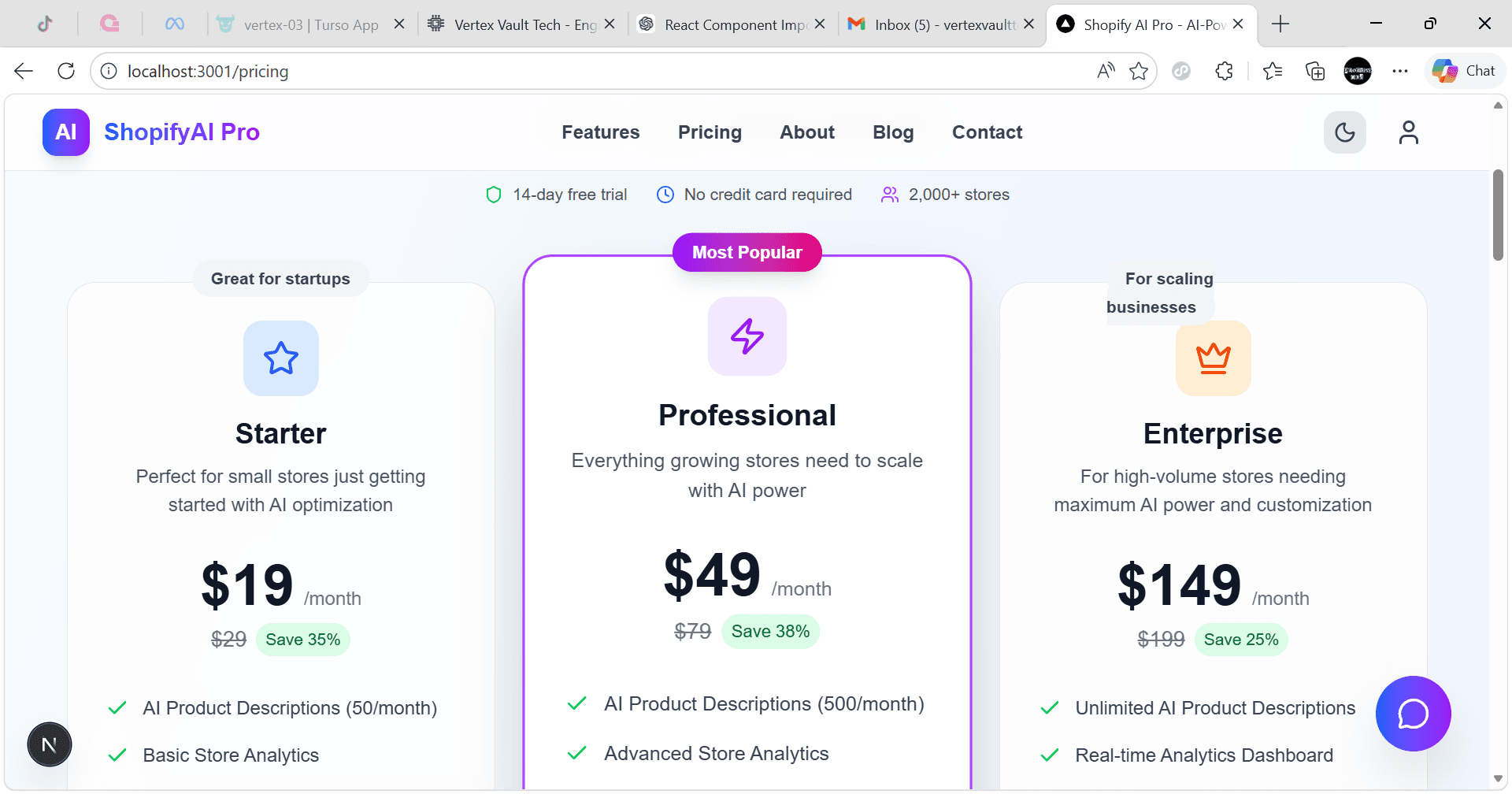
Task: Activate the Read aloud icon
Action: (1106, 71)
